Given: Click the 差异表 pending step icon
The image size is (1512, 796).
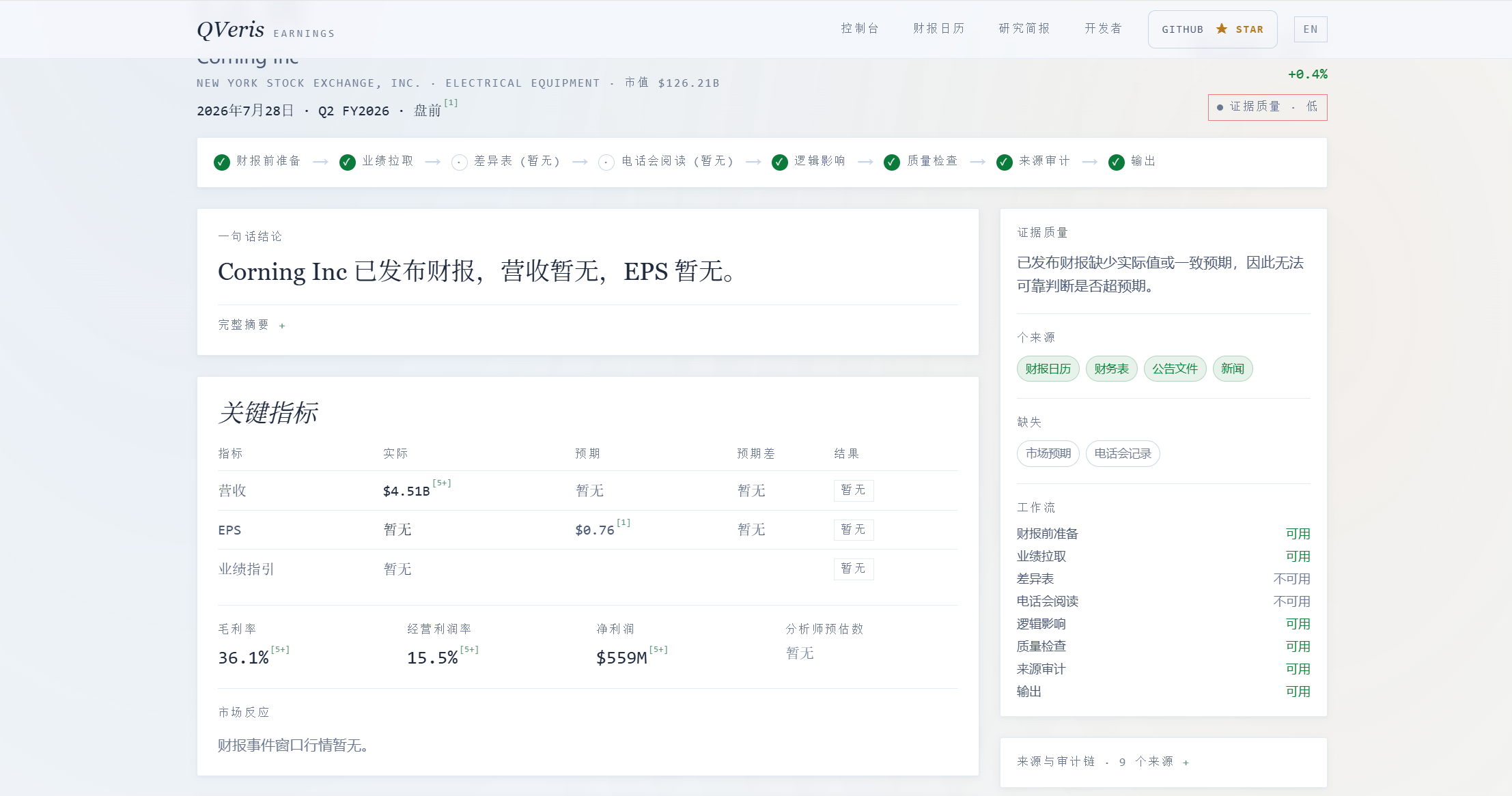Looking at the screenshot, I should coord(460,162).
